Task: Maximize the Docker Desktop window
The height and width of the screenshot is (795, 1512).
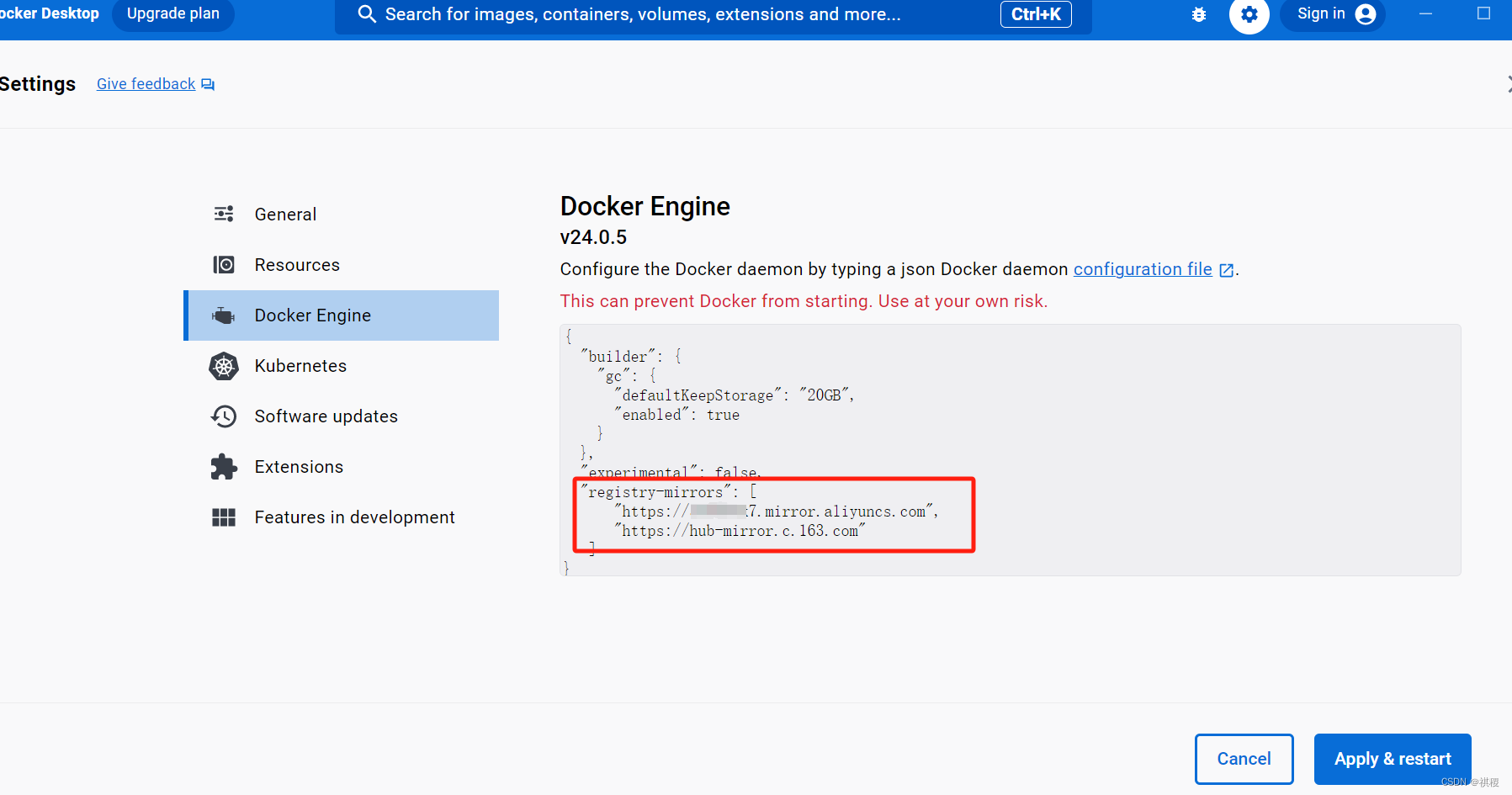Action: [1484, 13]
